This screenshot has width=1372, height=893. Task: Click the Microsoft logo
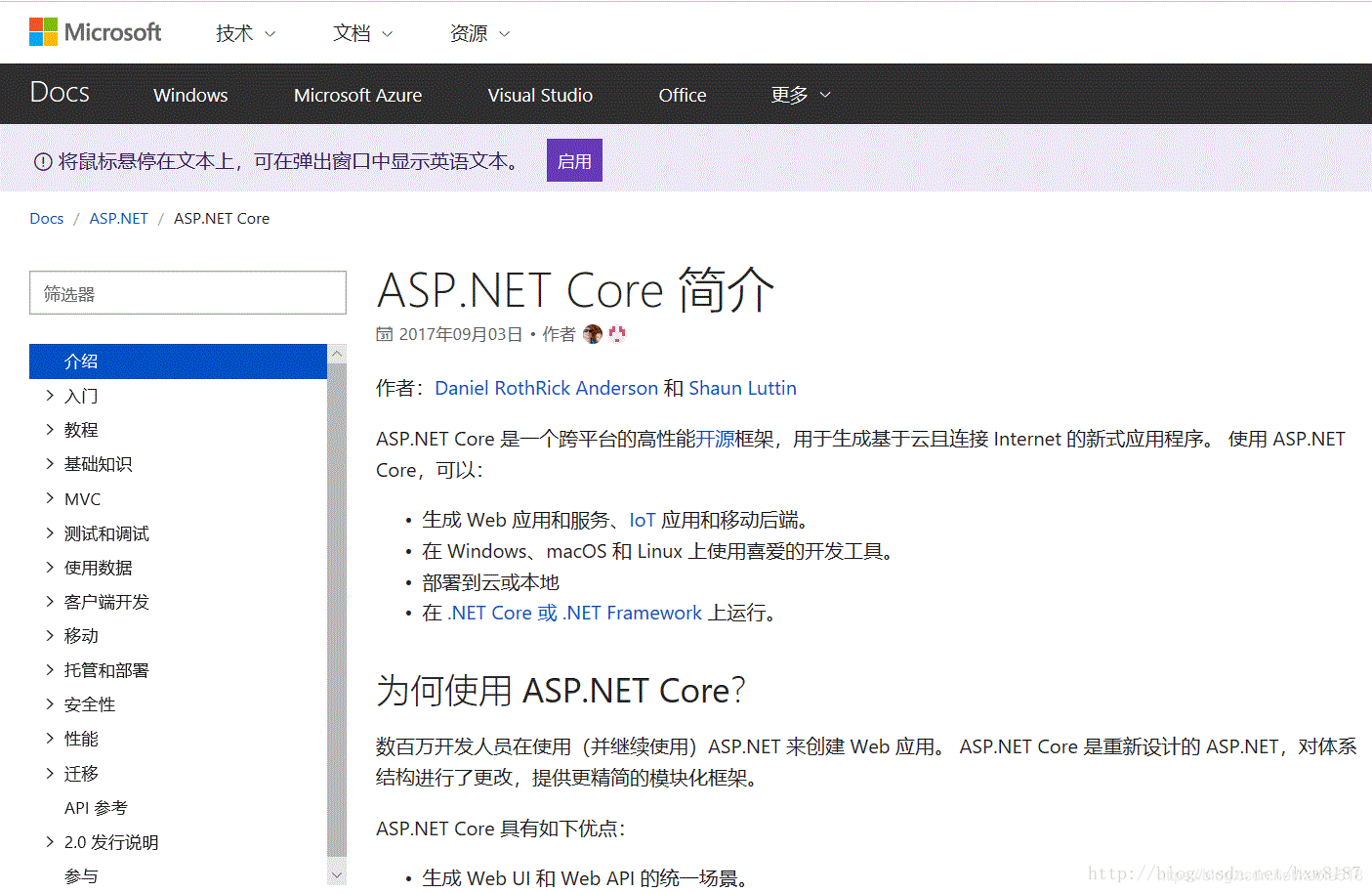[x=95, y=31]
